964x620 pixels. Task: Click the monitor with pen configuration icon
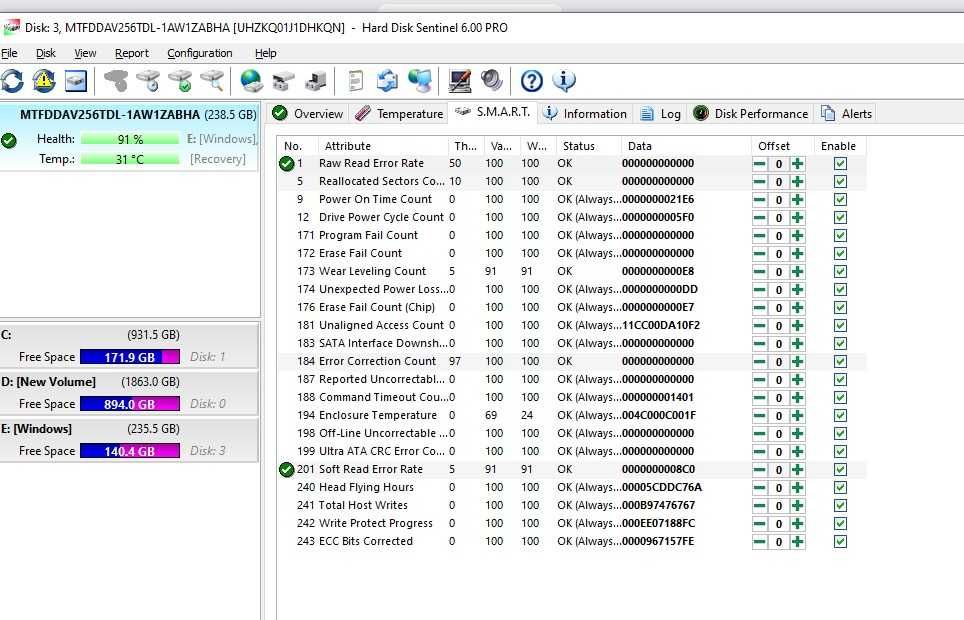click(x=459, y=81)
